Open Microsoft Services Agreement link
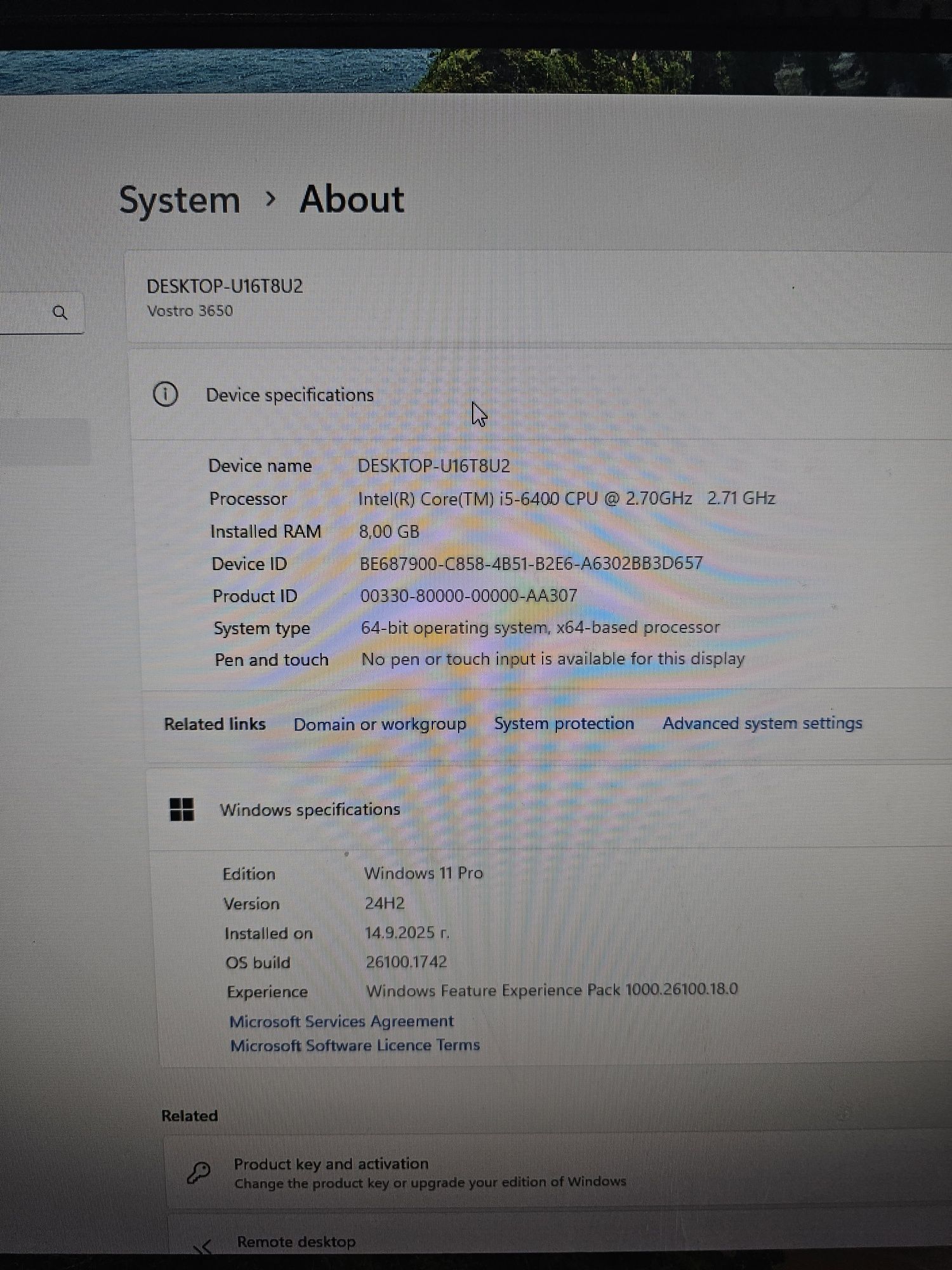This screenshot has height=1270, width=952. [341, 1021]
